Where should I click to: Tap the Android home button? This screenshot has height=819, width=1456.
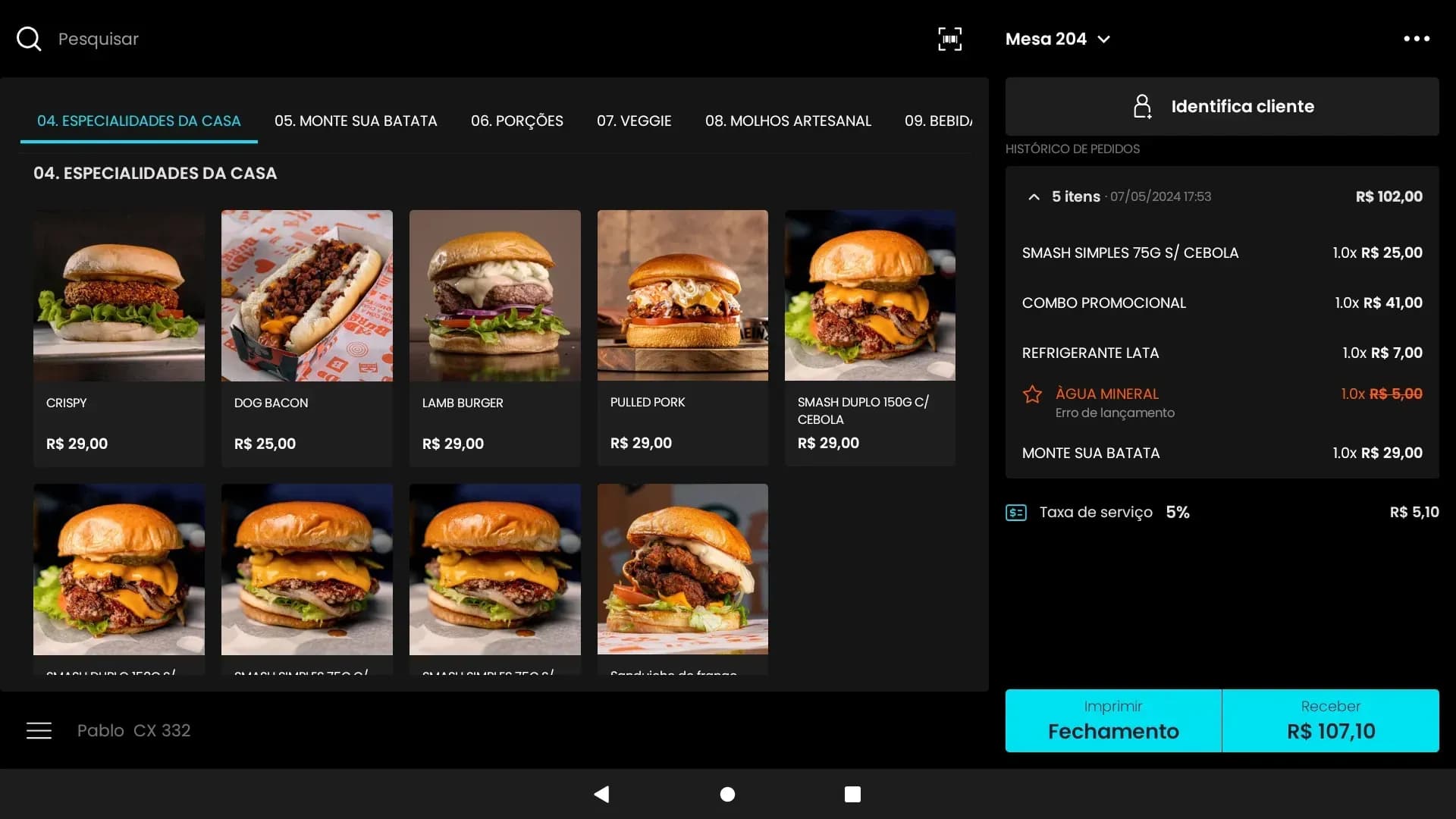727,794
